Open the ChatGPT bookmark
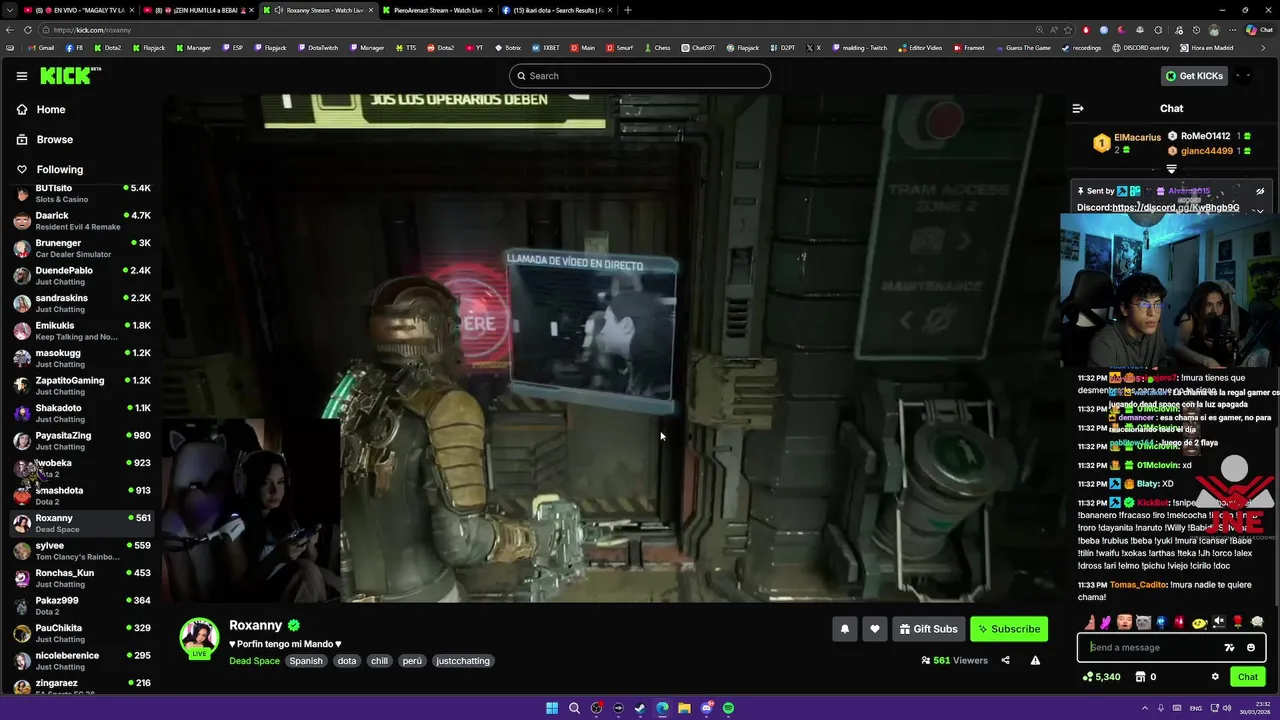Image resolution: width=1280 pixels, height=720 pixels. pyautogui.click(x=699, y=48)
